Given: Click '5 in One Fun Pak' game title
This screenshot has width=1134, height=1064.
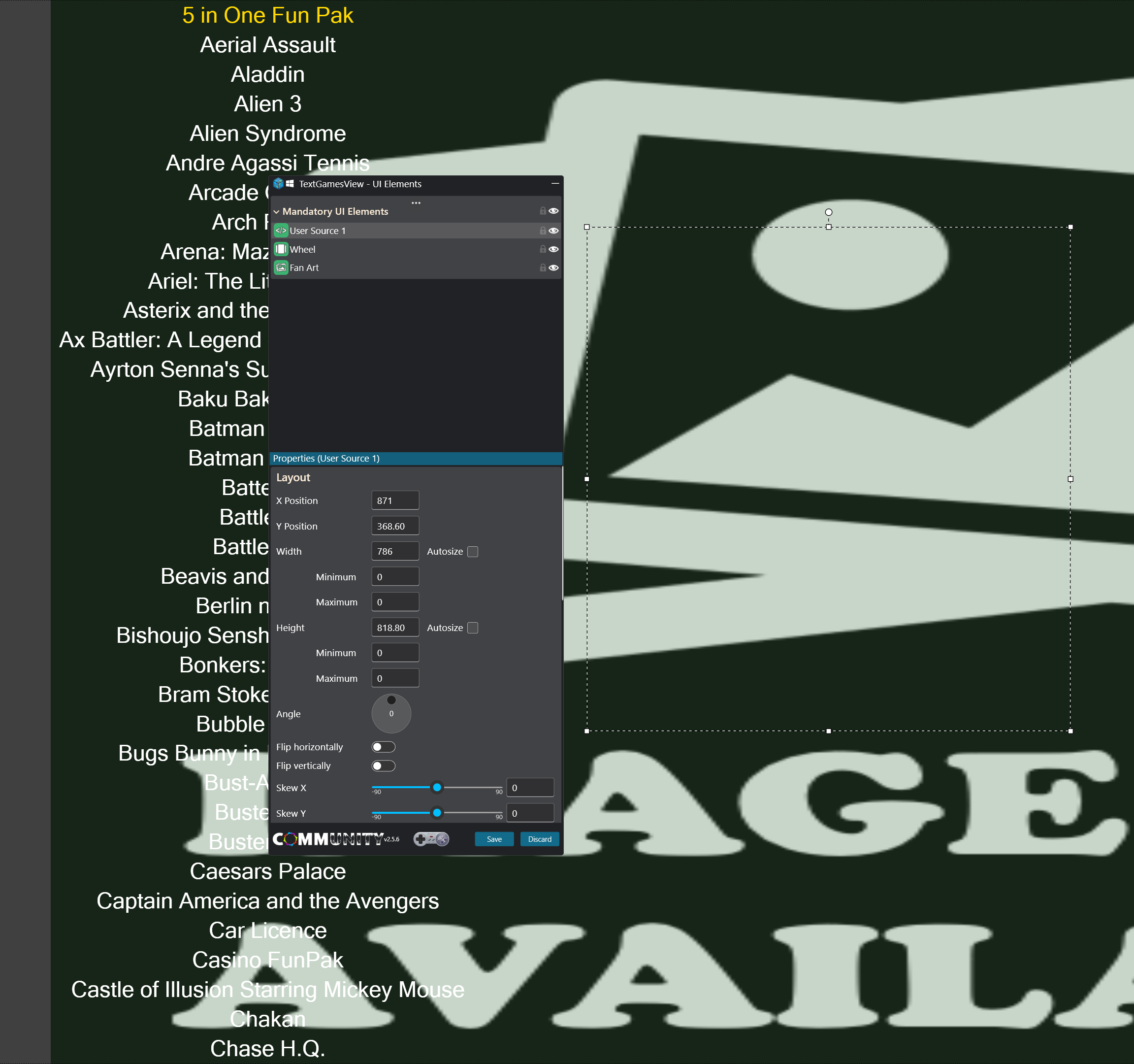Looking at the screenshot, I should 267,15.
